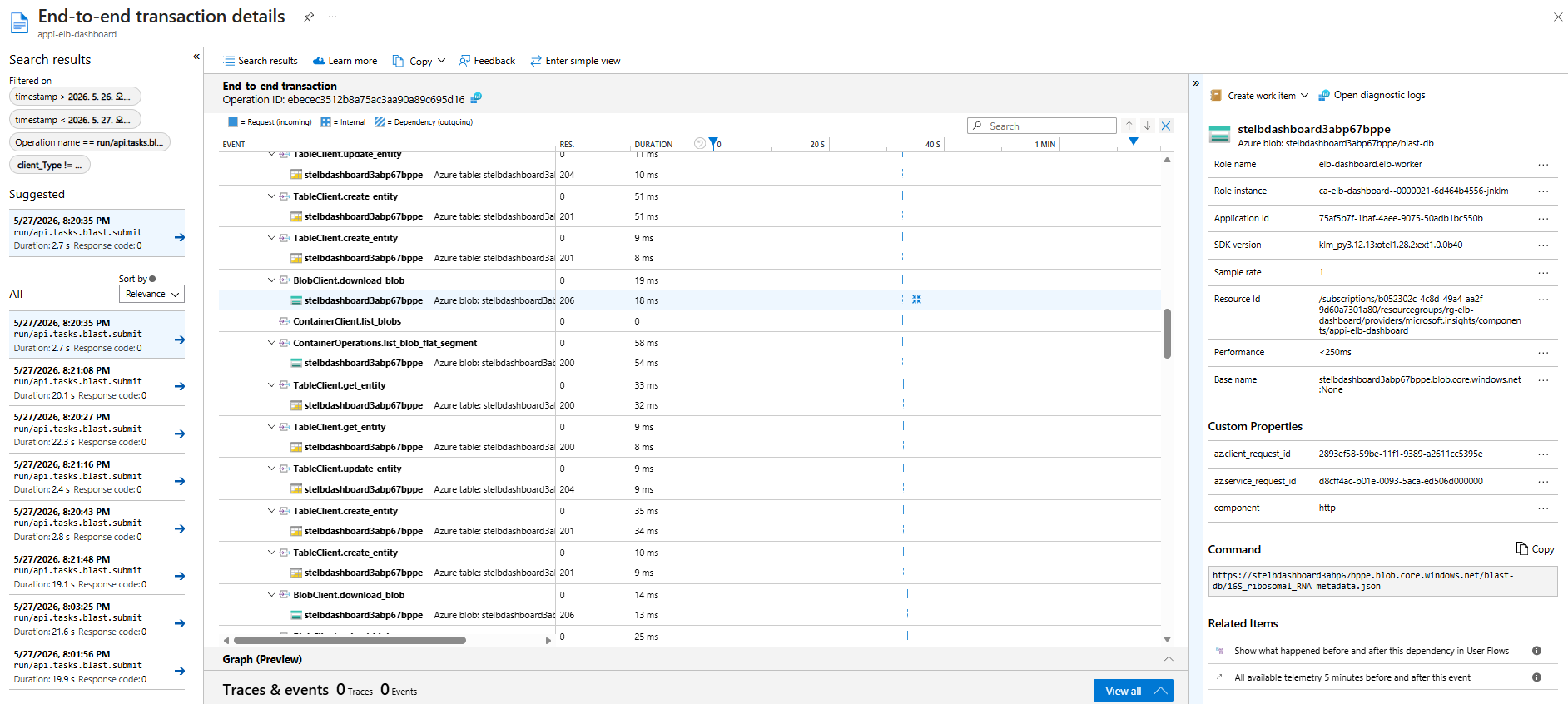Open the 8:01:56 PM search result
The image size is (1568, 704).
[97, 667]
